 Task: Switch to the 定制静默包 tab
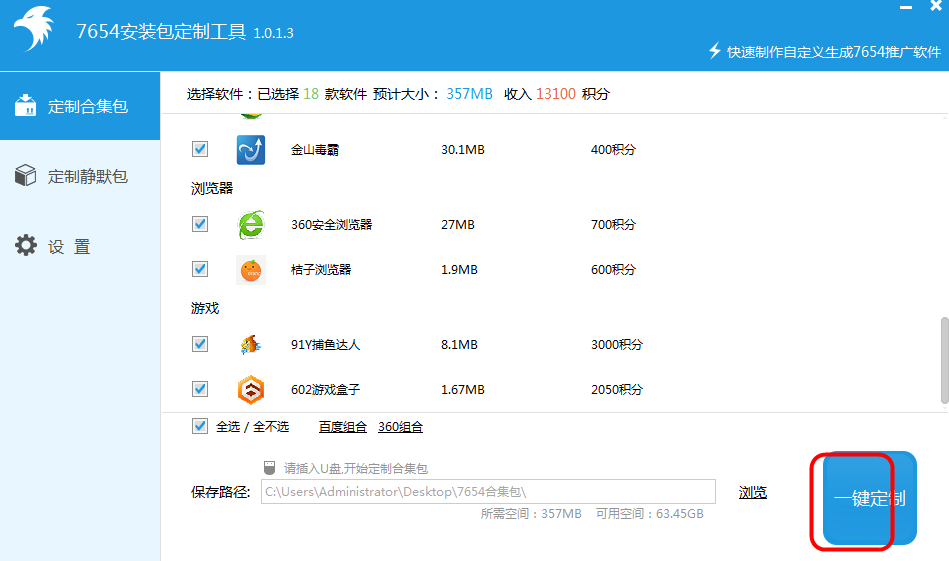tap(80, 176)
